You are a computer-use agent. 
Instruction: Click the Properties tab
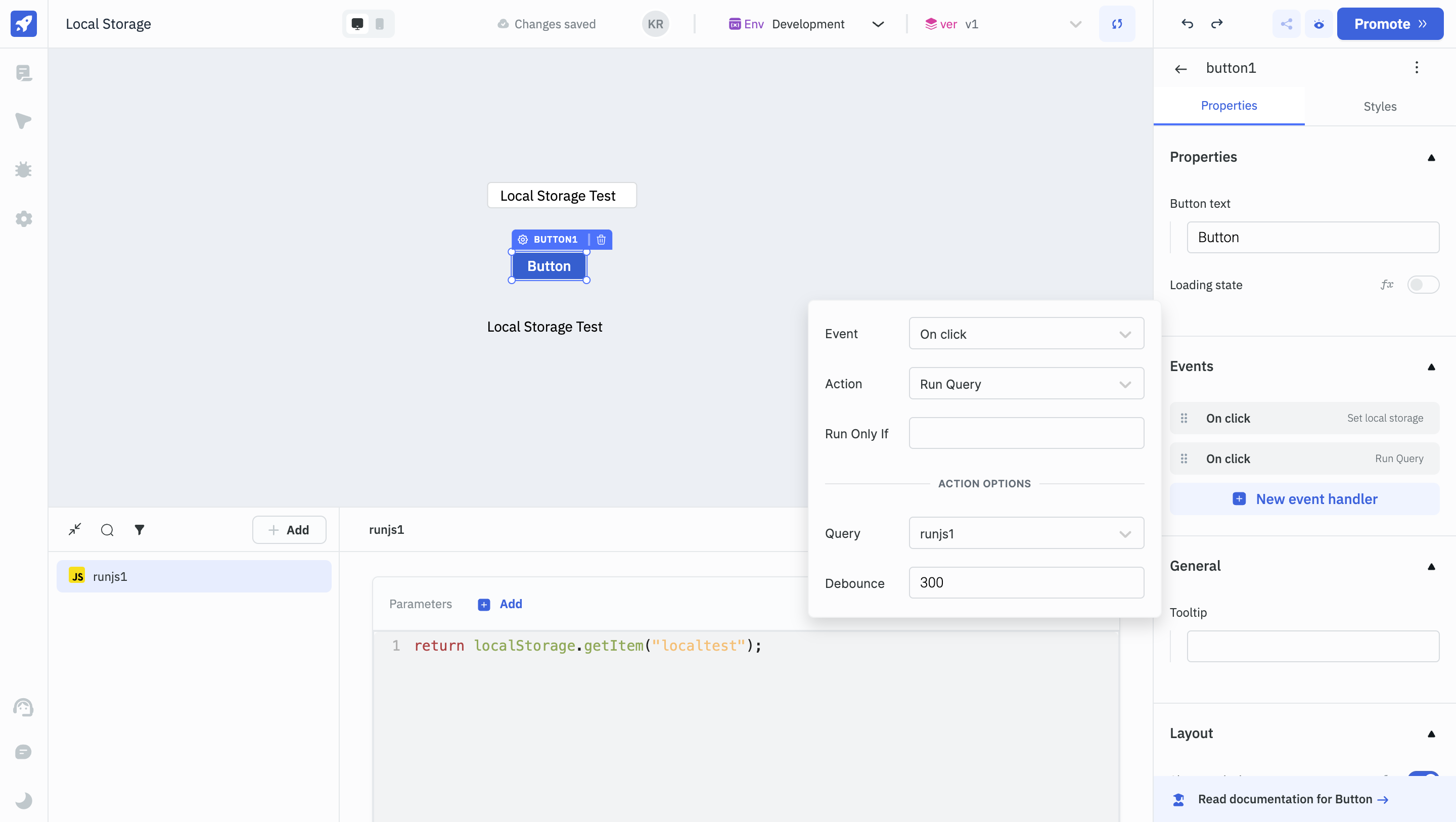1228,106
